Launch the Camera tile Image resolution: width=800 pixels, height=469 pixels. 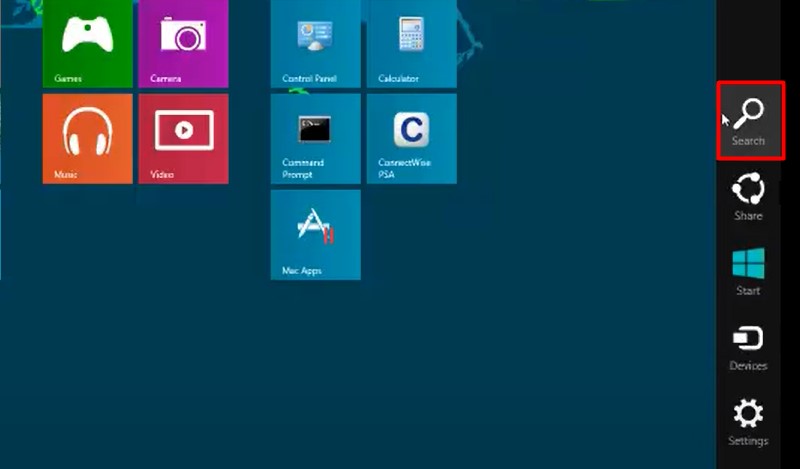pyautogui.click(x=183, y=43)
